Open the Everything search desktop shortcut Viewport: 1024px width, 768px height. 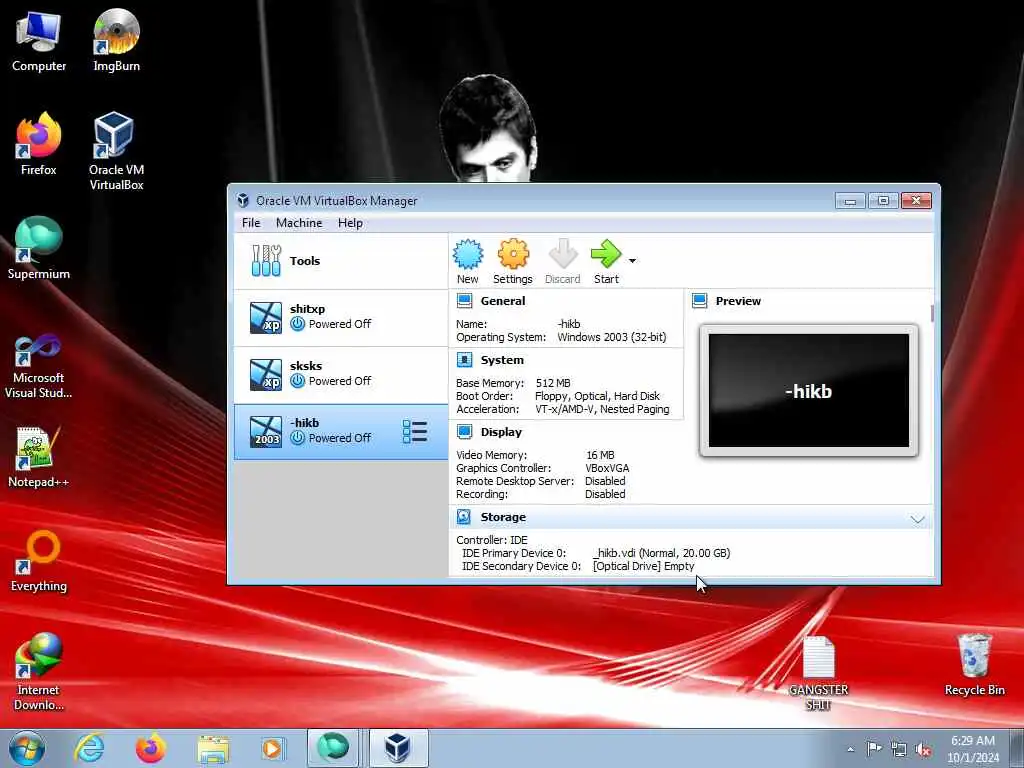click(x=39, y=560)
